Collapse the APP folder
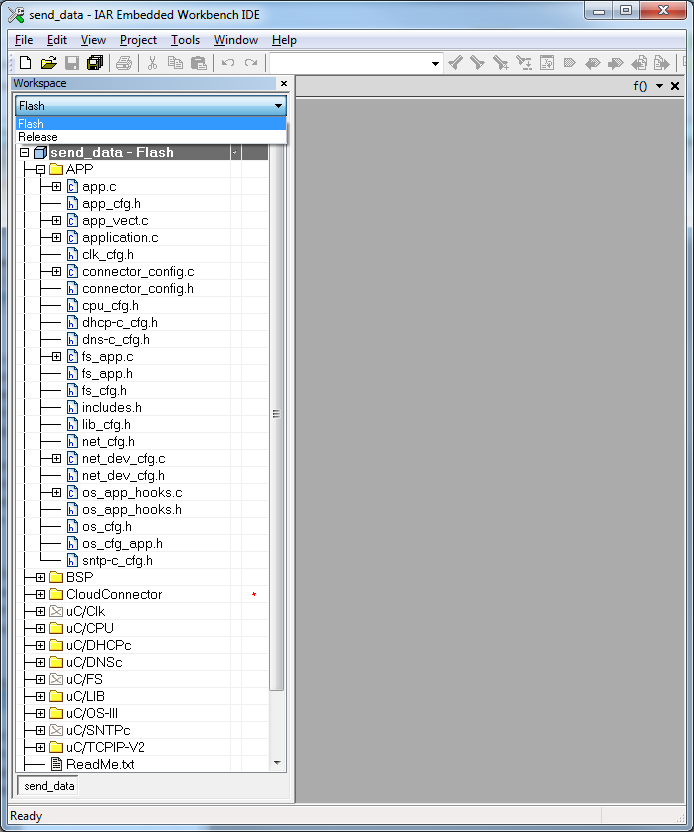This screenshot has height=832, width=694. pyautogui.click(x=40, y=170)
